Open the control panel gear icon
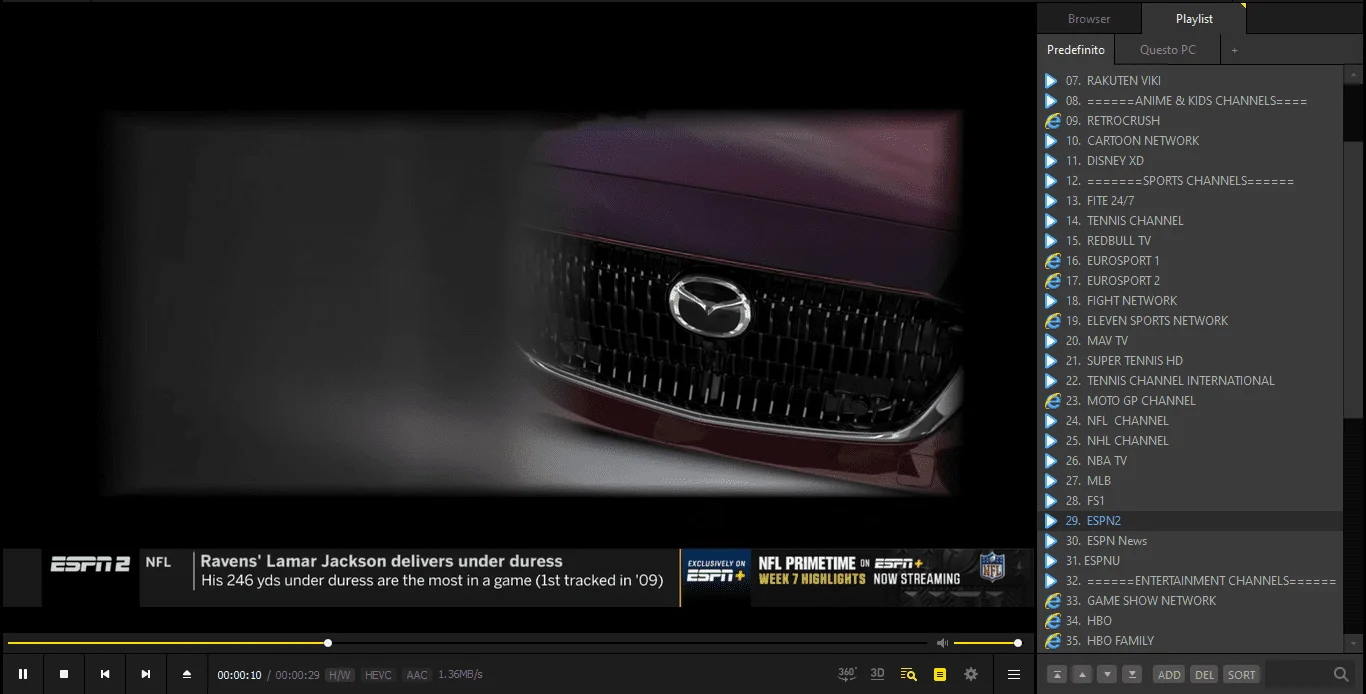This screenshot has width=1366, height=694. pos(970,674)
